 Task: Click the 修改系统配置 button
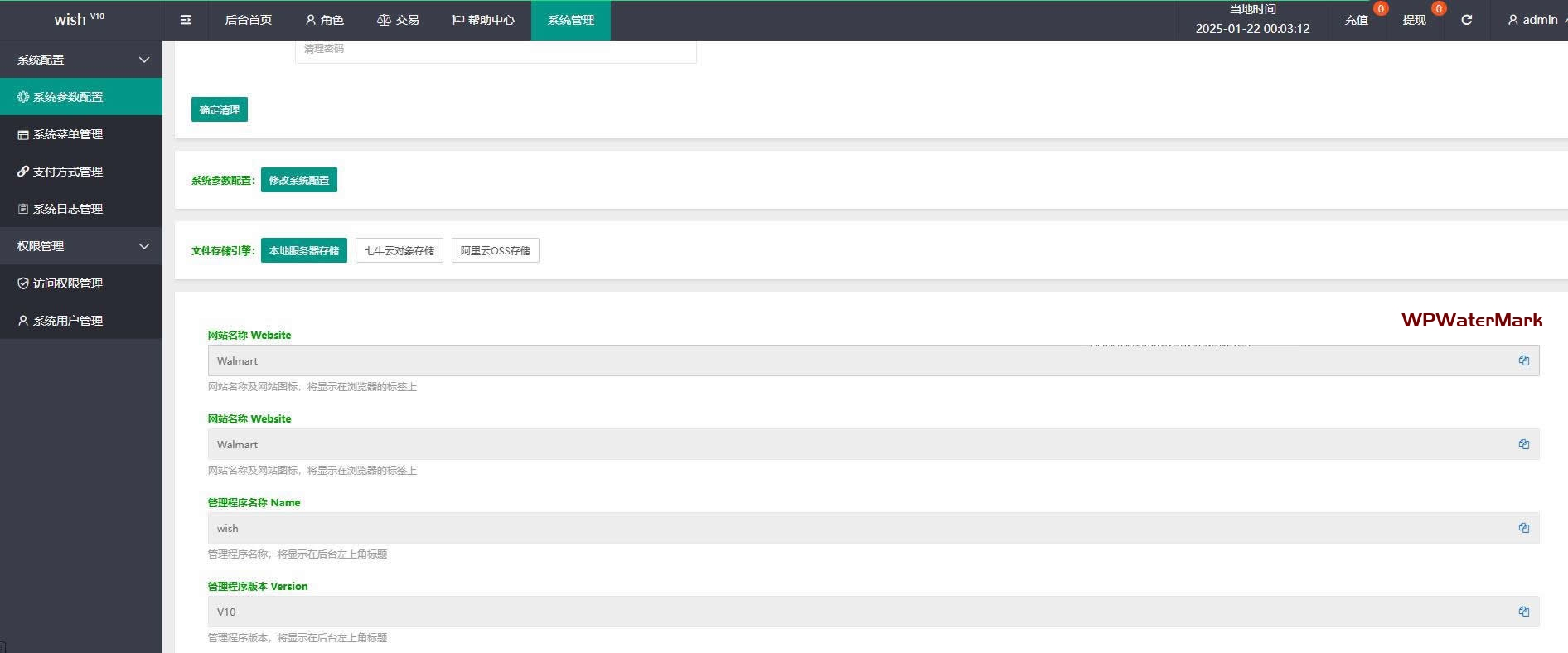pyautogui.click(x=298, y=180)
